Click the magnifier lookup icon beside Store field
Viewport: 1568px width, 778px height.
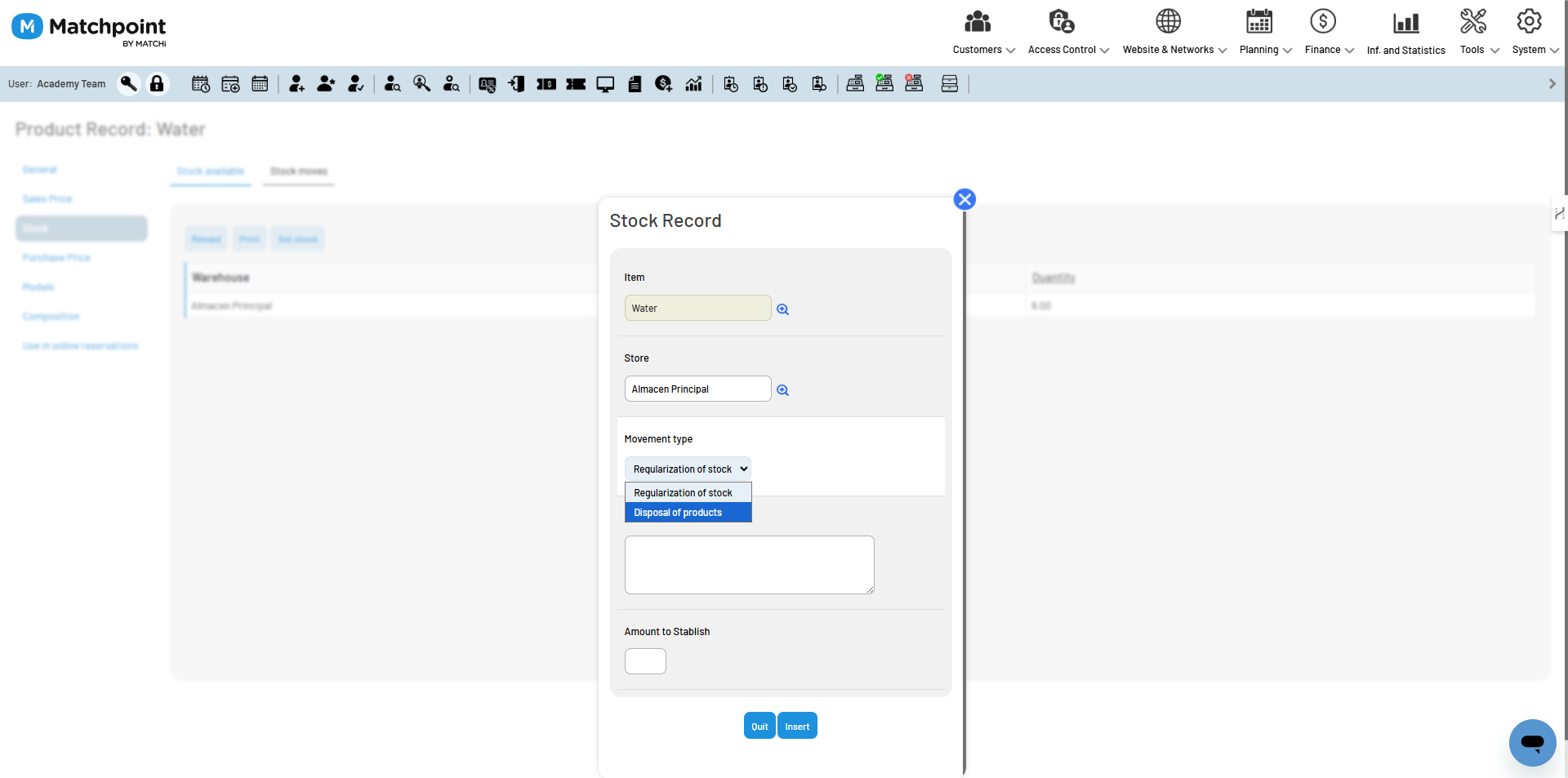coord(782,390)
